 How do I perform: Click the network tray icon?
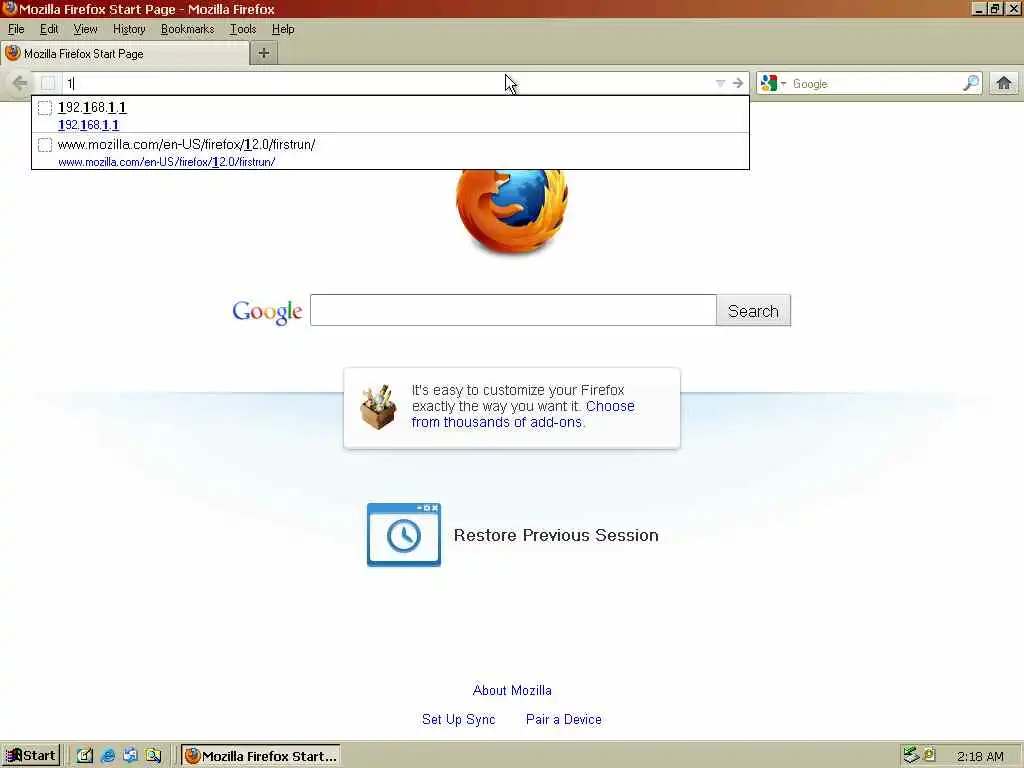[911, 755]
